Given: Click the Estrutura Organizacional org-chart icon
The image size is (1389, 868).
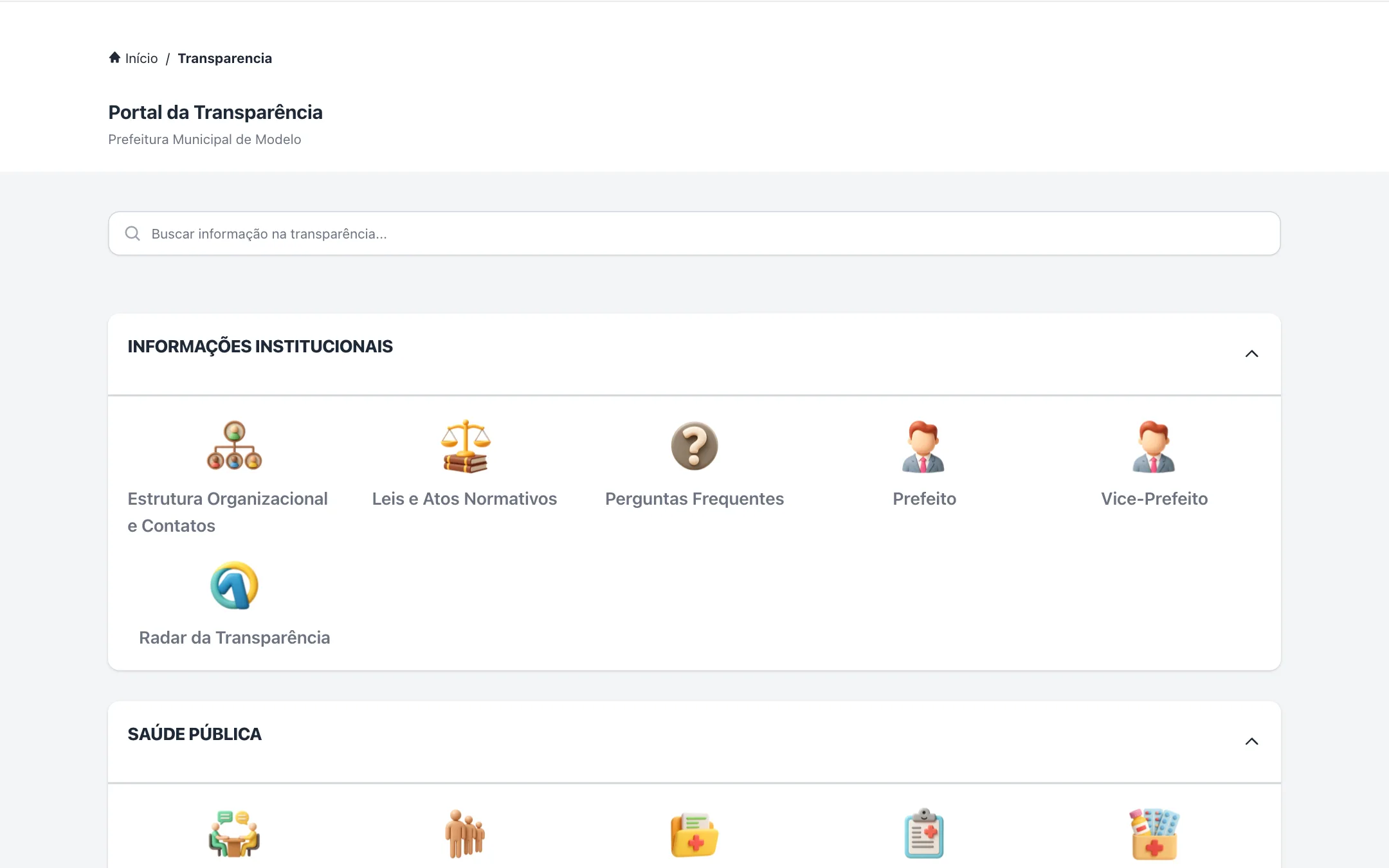Looking at the screenshot, I should [x=234, y=446].
